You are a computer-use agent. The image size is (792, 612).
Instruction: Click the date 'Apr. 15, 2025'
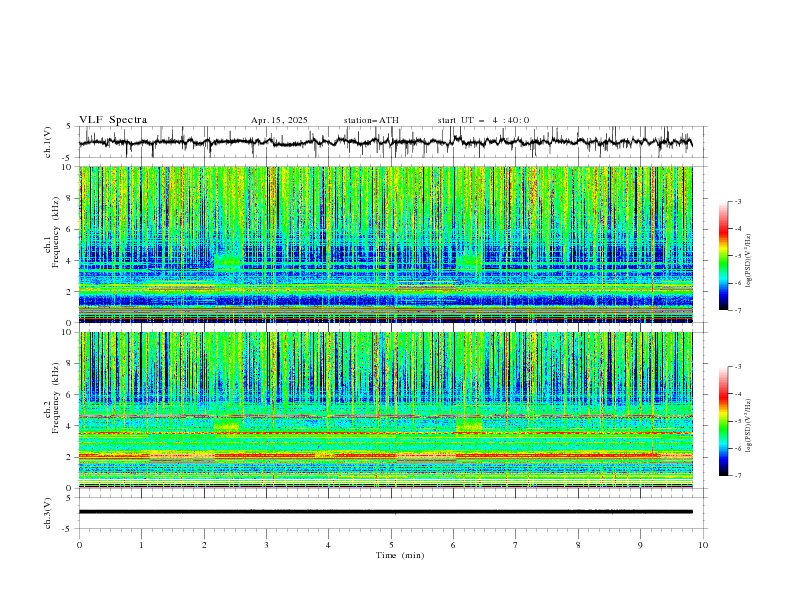point(279,120)
